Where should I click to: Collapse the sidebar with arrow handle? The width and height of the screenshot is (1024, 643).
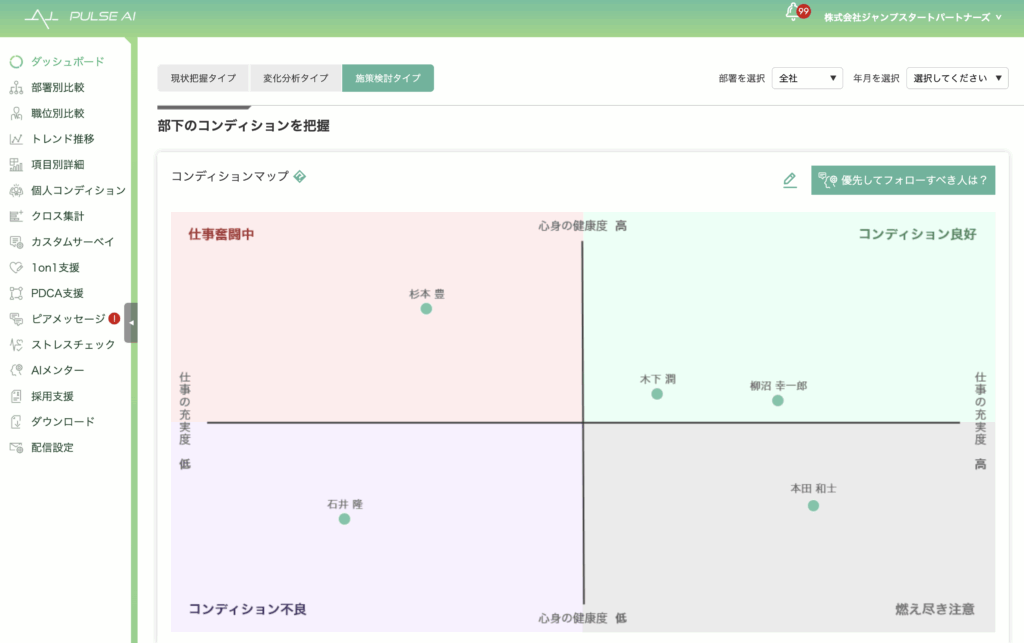[131, 323]
